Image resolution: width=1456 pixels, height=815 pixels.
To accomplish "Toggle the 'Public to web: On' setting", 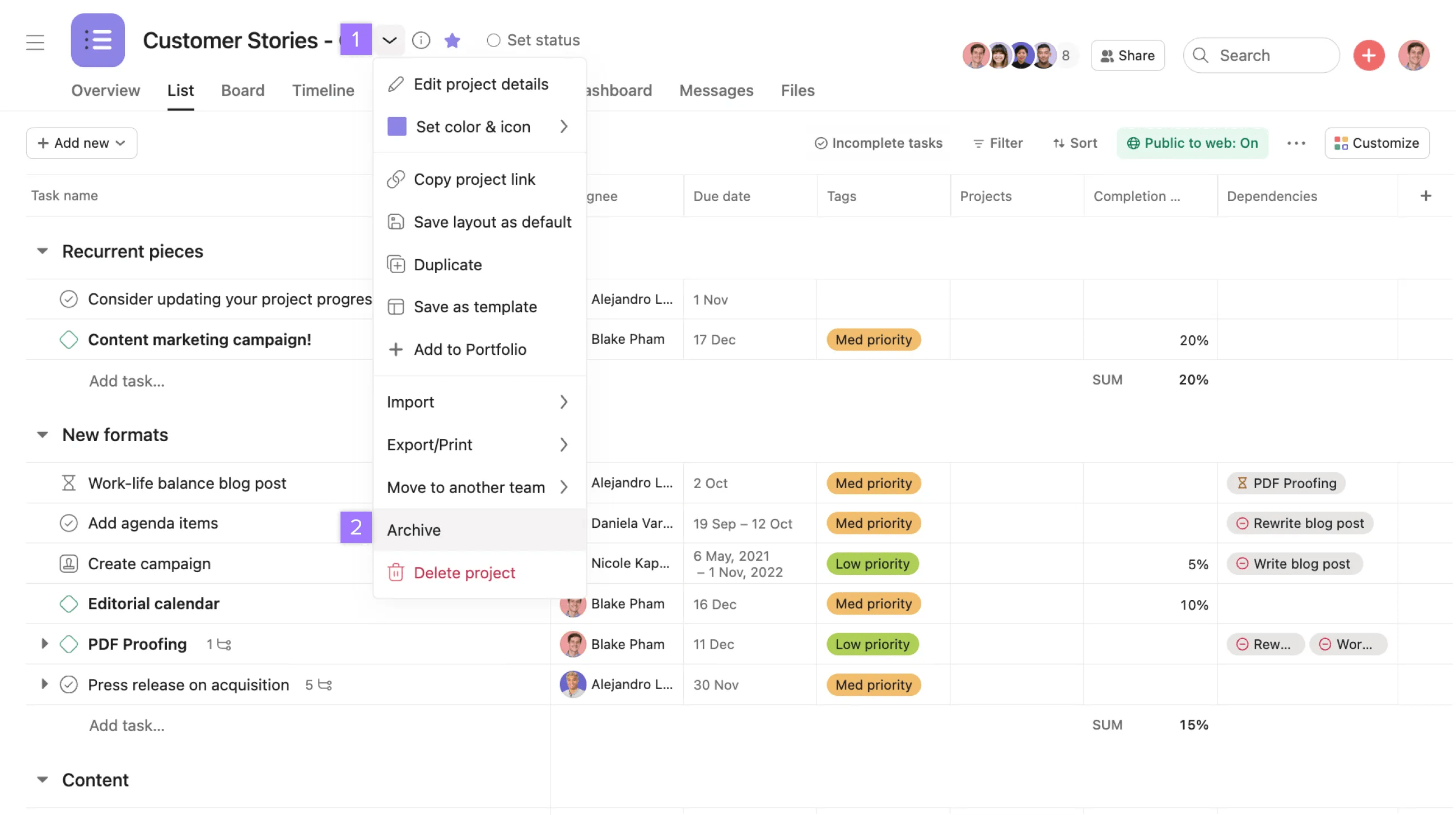I will (1193, 143).
